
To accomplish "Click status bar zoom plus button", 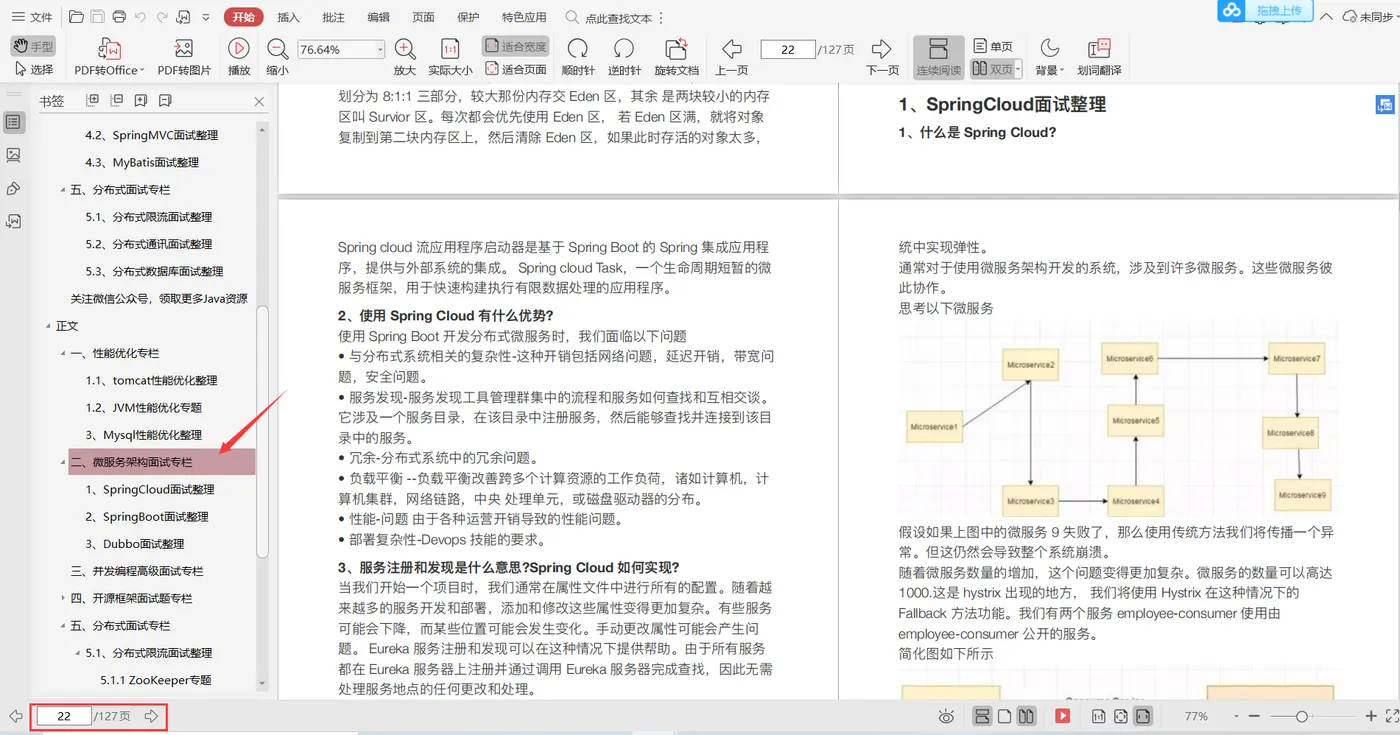I will (x=1371, y=716).
